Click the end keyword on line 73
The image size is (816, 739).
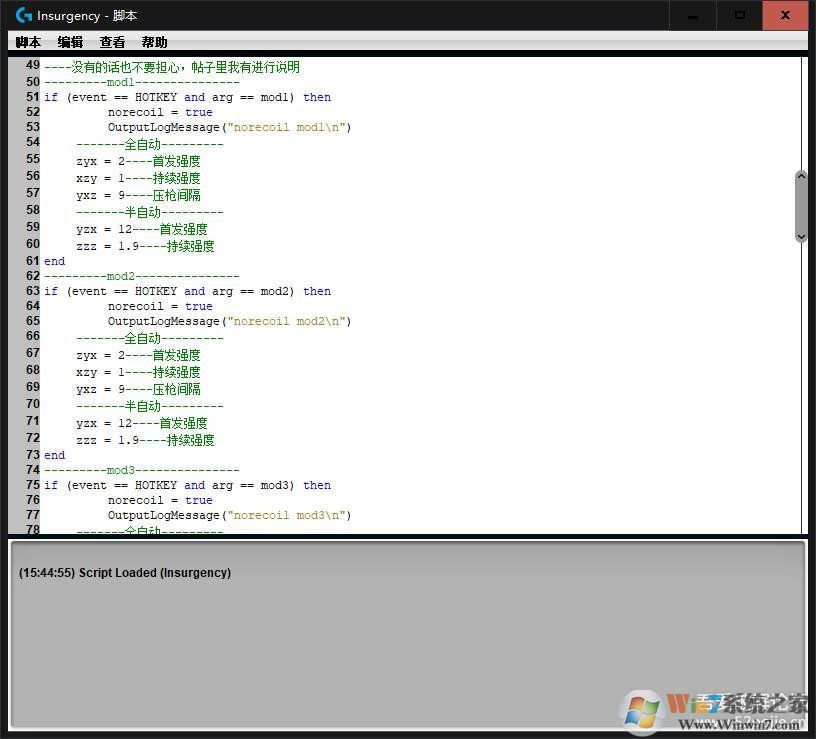point(54,455)
